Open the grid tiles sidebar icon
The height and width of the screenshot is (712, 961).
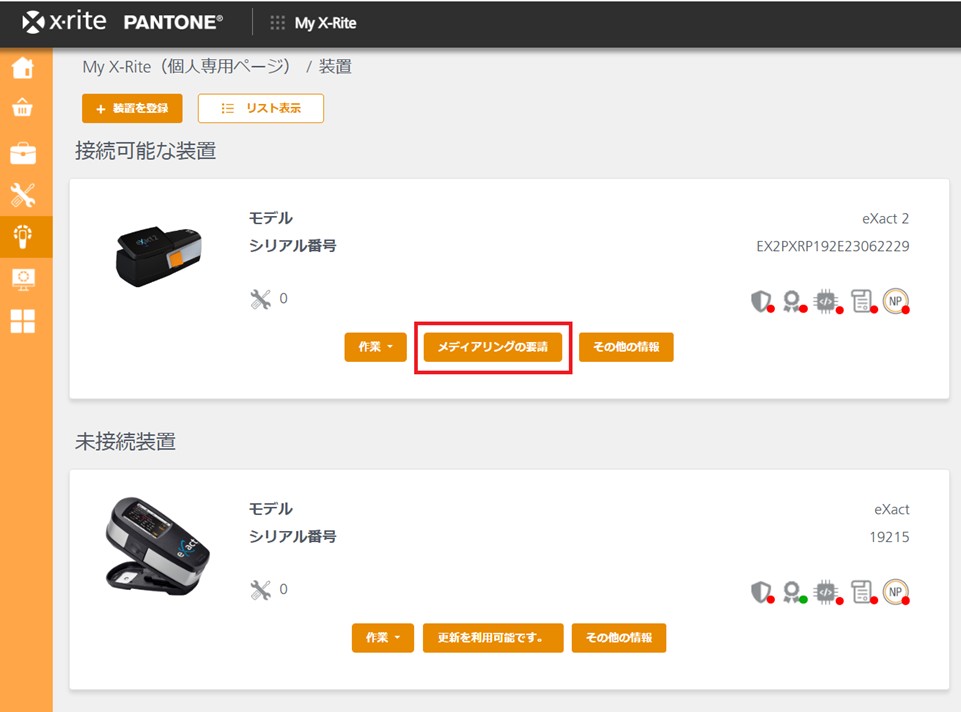click(x=23, y=321)
